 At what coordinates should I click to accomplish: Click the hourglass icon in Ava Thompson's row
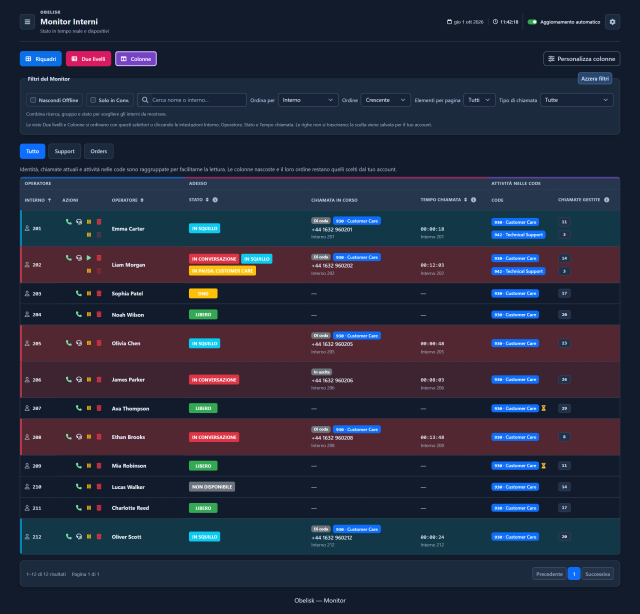[544, 408]
